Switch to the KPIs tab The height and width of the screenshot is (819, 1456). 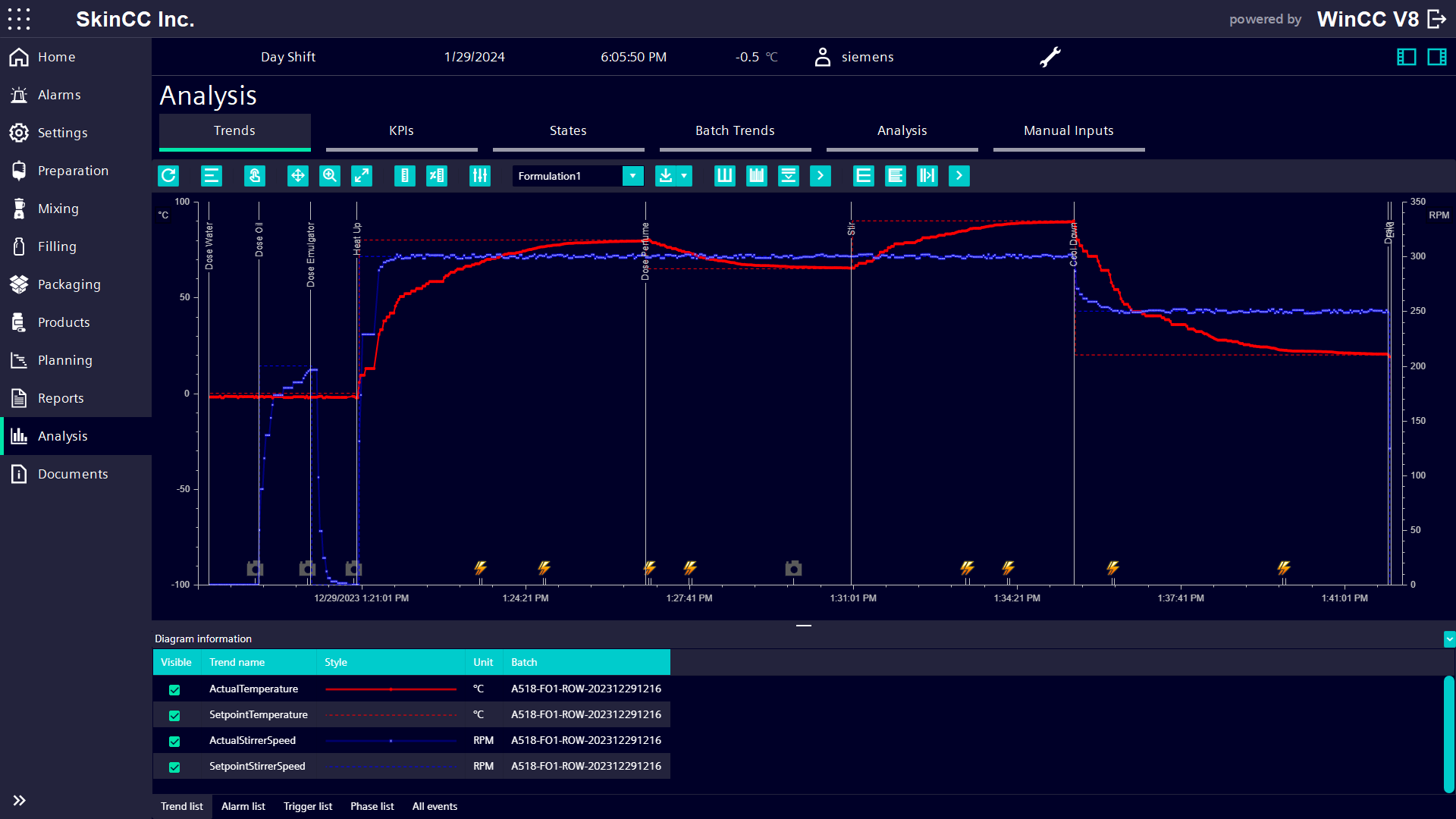tap(402, 132)
